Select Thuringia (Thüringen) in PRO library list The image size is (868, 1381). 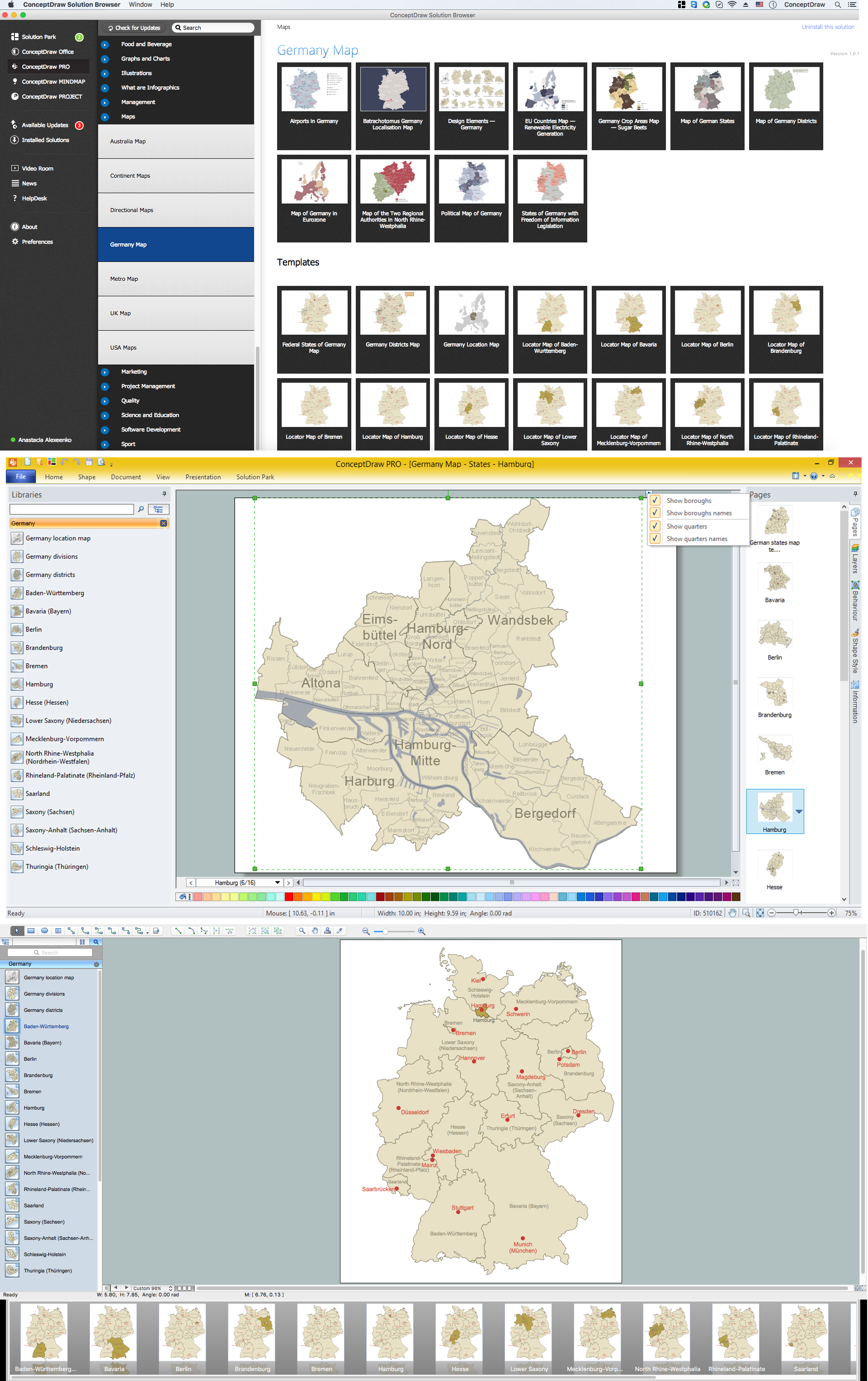[x=57, y=867]
